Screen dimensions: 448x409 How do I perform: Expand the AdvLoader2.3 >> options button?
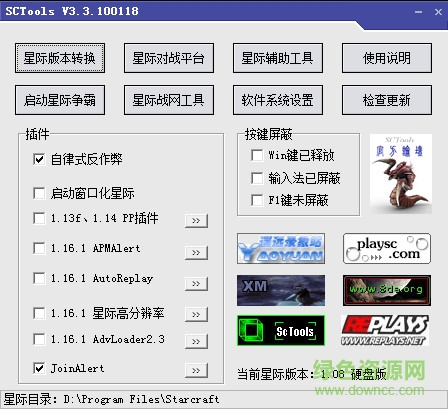point(196,342)
